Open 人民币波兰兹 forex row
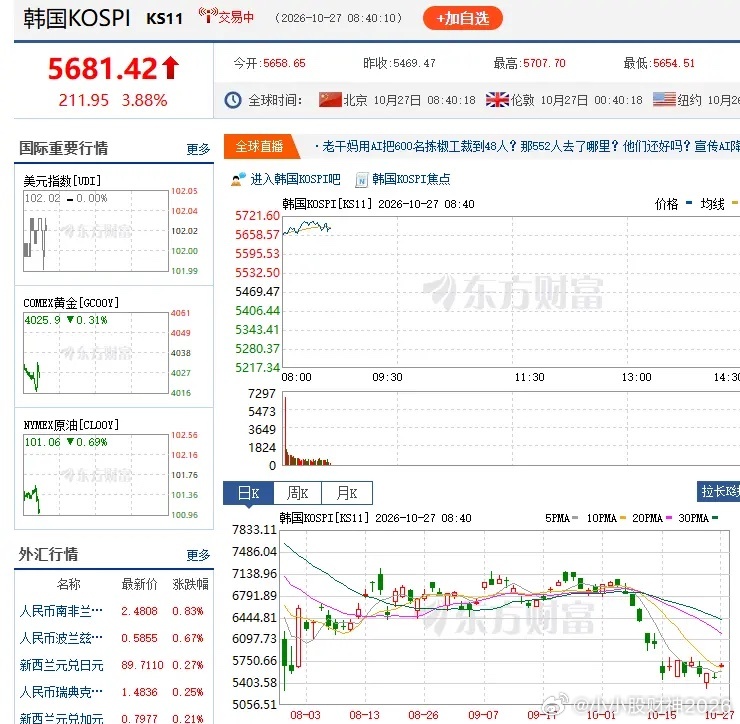The width and height of the screenshot is (740, 724). point(112,638)
